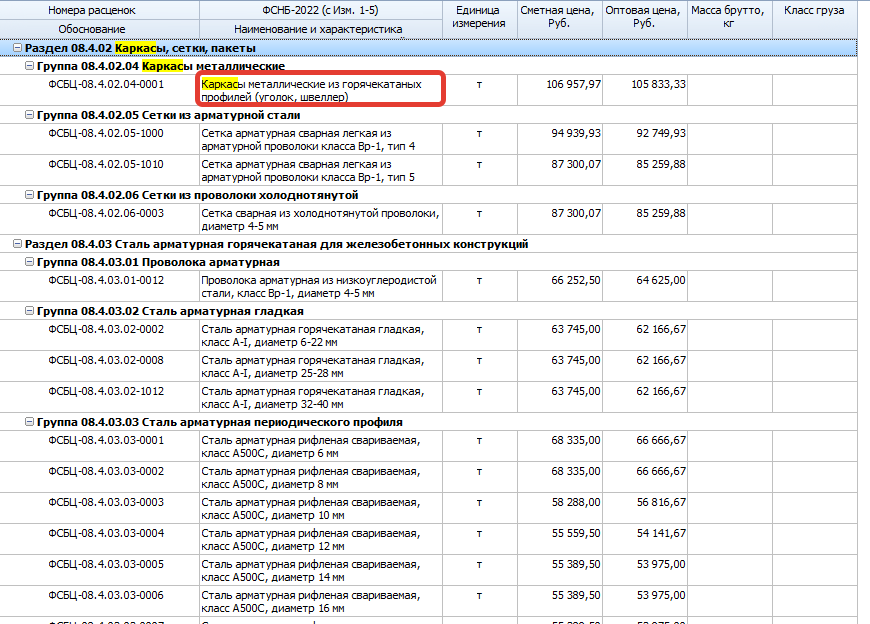Click сметная цена 106 957,97
The image size is (870, 624).
573,84
